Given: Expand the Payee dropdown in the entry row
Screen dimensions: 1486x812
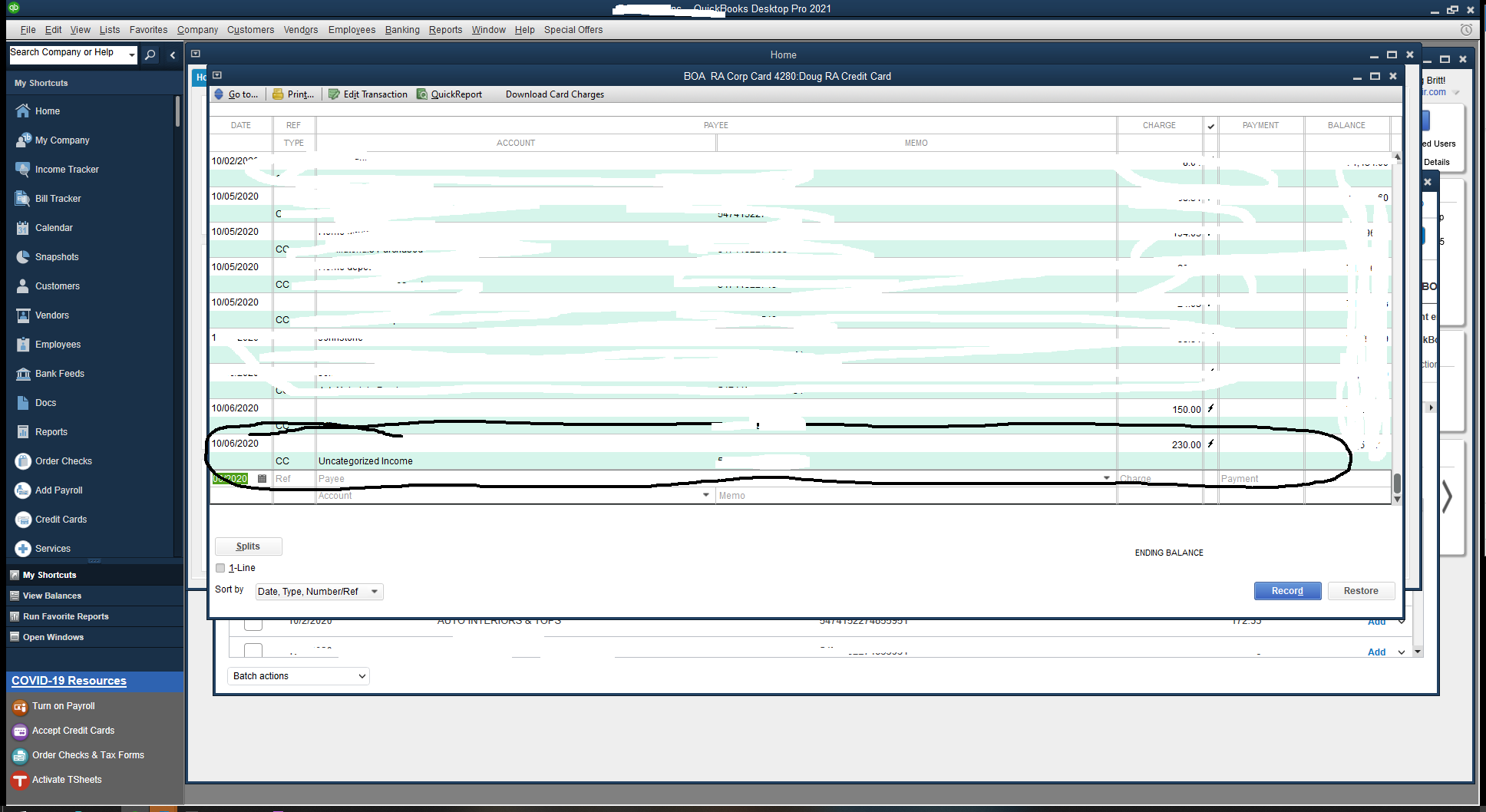Looking at the screenshot, I should [x=1106, y=477].
